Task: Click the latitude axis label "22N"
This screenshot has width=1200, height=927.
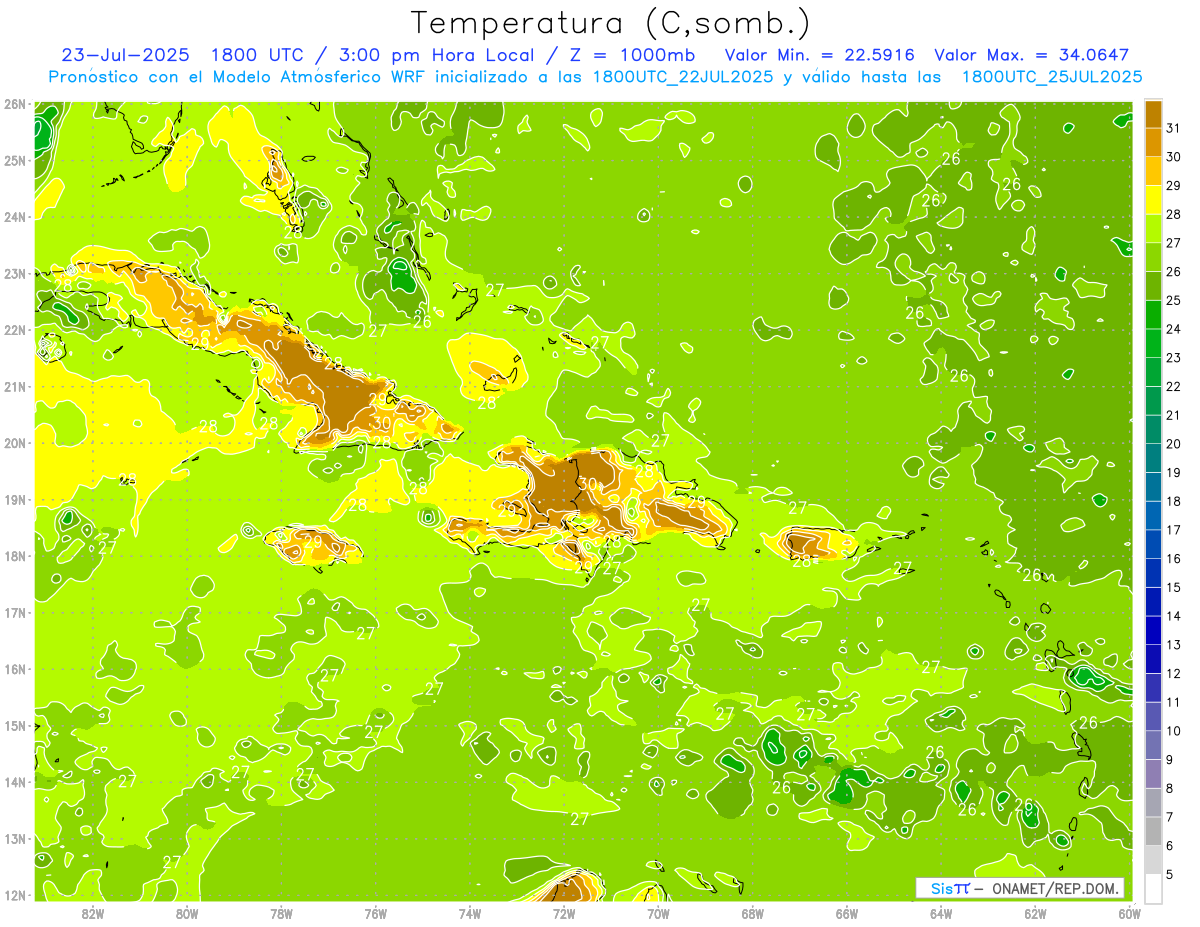Action: (x=15, y=330)
